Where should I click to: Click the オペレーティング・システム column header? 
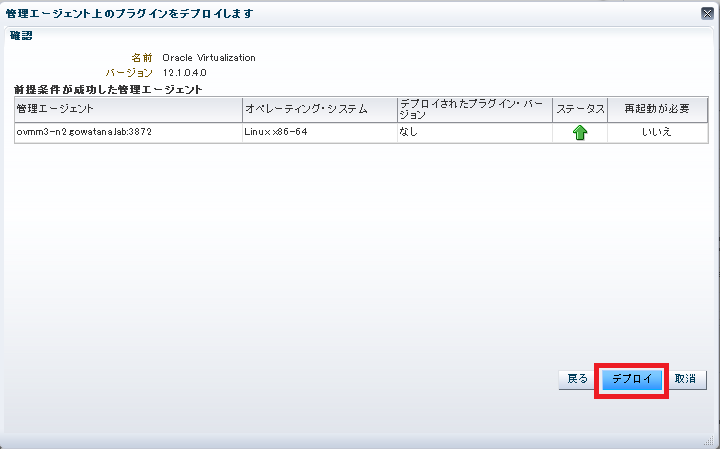320,109
